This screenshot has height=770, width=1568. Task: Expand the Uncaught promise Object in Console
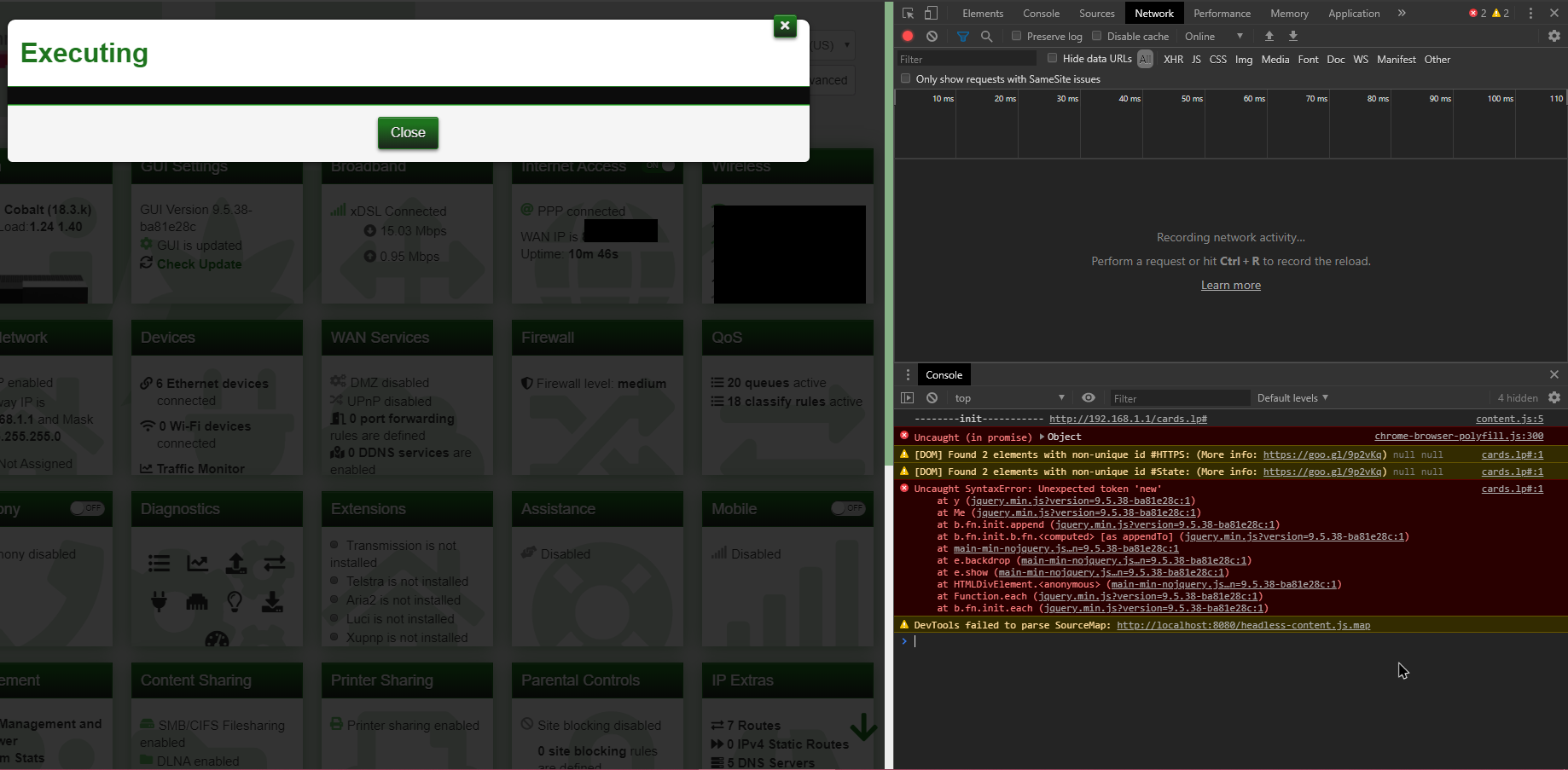point(1044,436)
